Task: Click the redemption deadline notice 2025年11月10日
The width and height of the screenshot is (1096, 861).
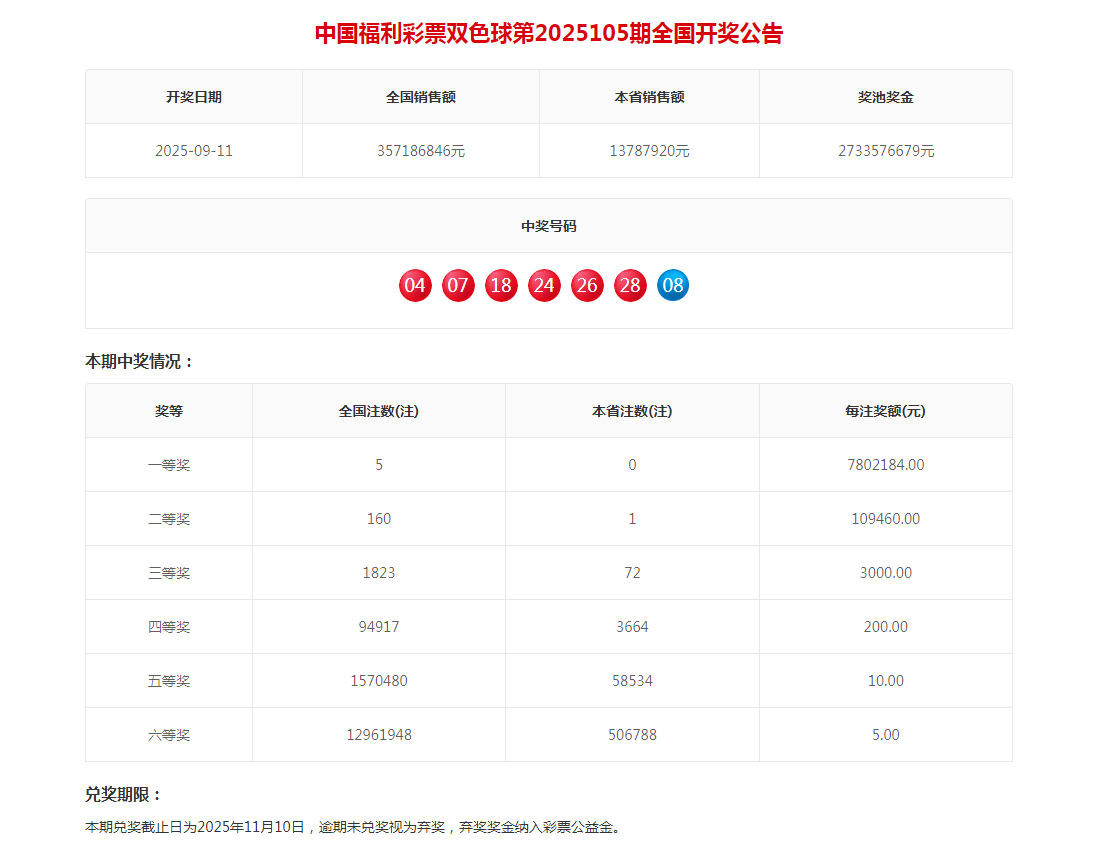Action: (252, 827)
